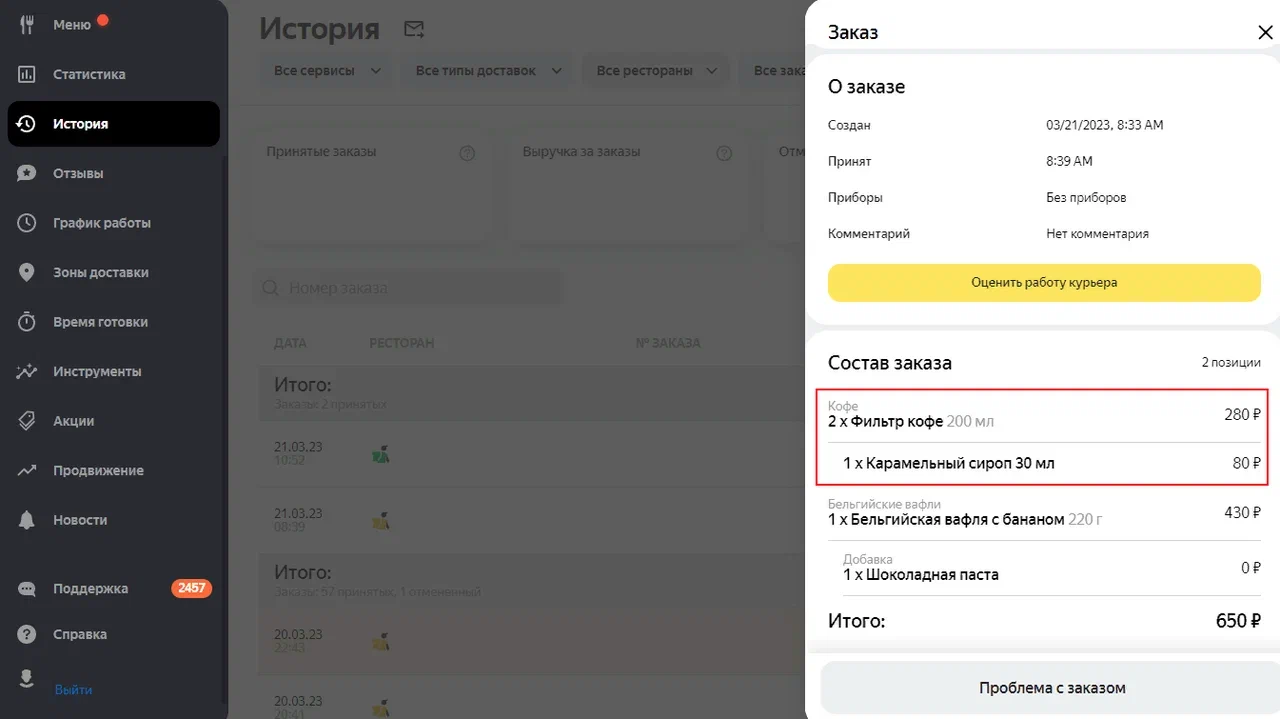Viewport: 1280px width, 719px height.
Task: Open delivery zones map pin icon
Action: pos(27,272)
